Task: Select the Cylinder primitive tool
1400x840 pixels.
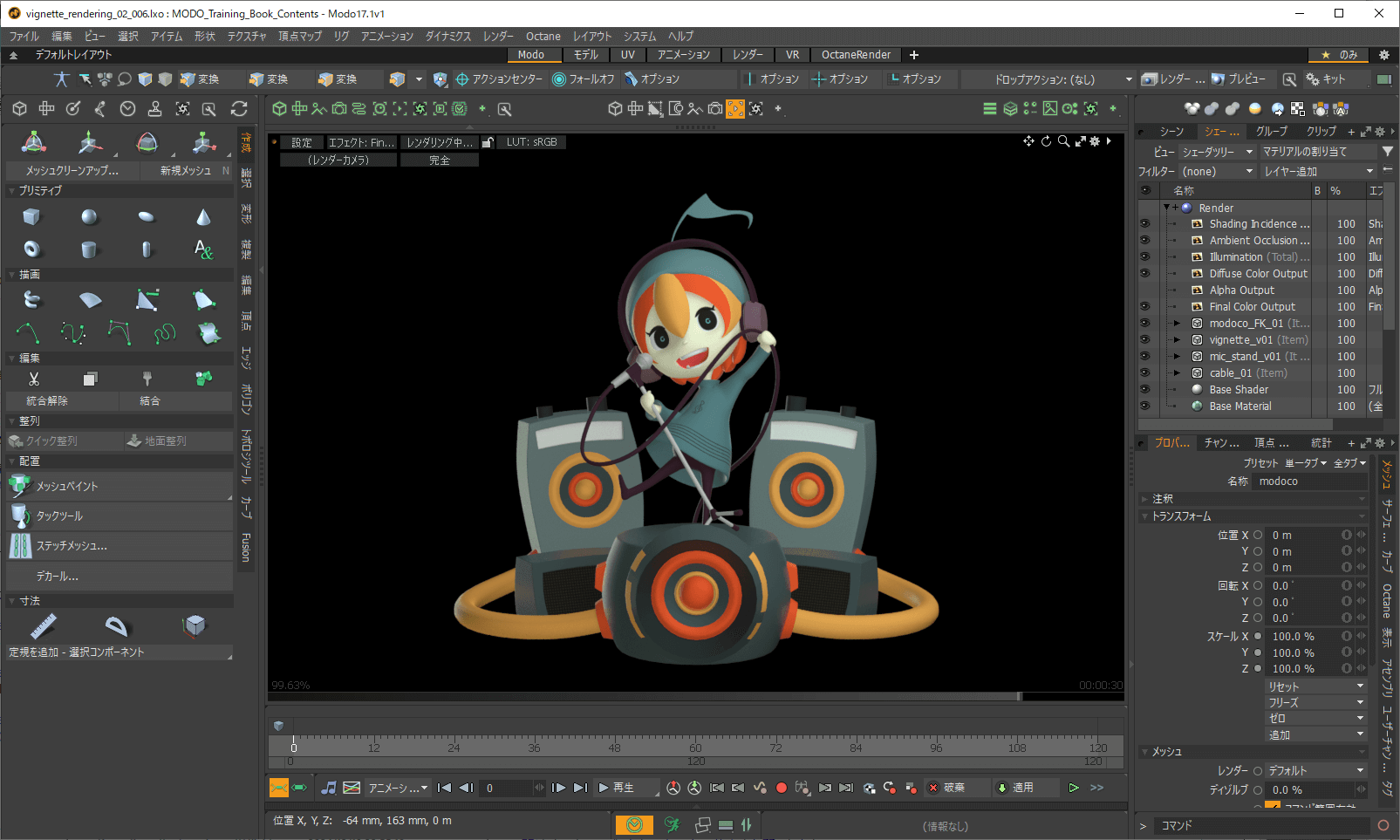Action: pyautogui.click(x=89, y=249)
